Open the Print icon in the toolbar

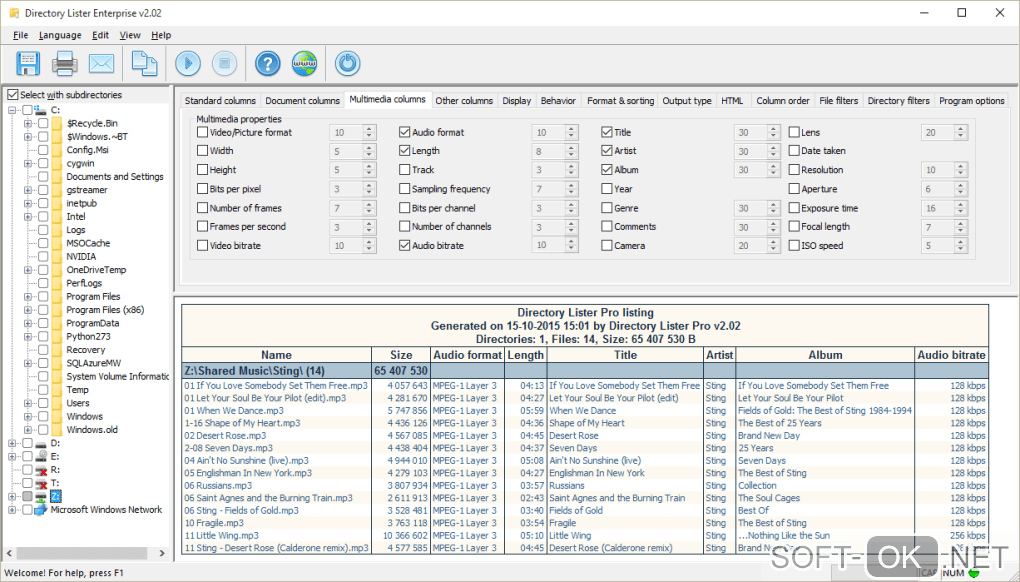65,63
